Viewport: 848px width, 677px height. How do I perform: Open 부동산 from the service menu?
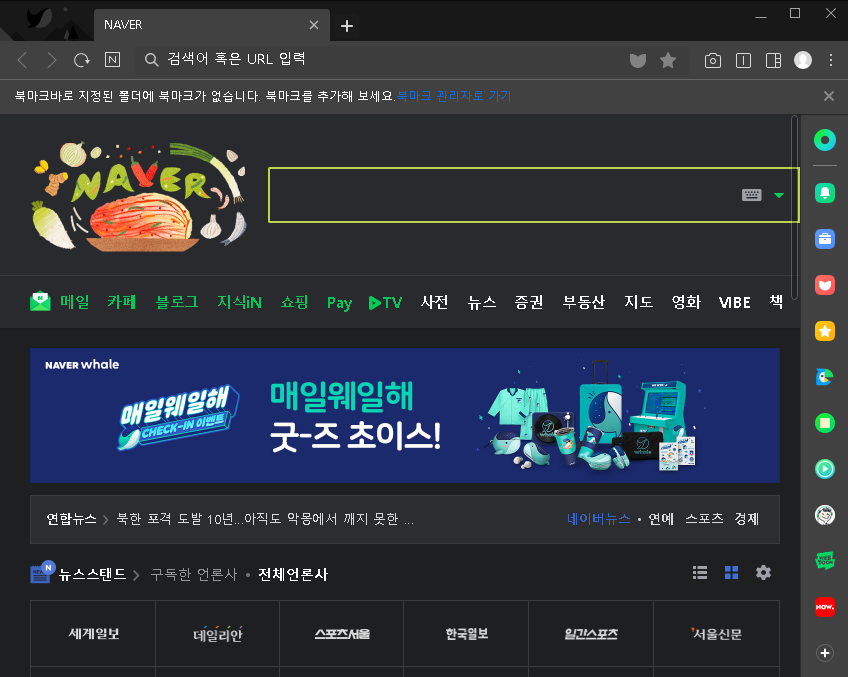click(584, 302)
